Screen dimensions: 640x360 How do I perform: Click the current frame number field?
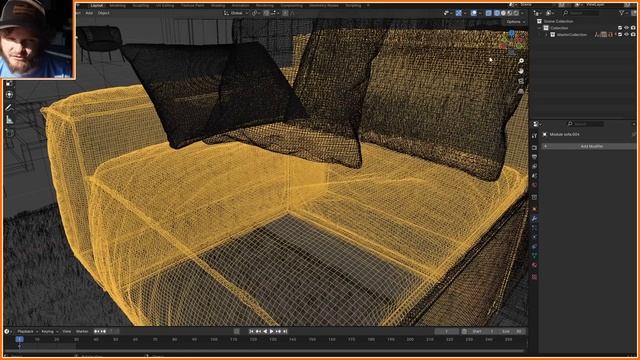coord(447,331)
